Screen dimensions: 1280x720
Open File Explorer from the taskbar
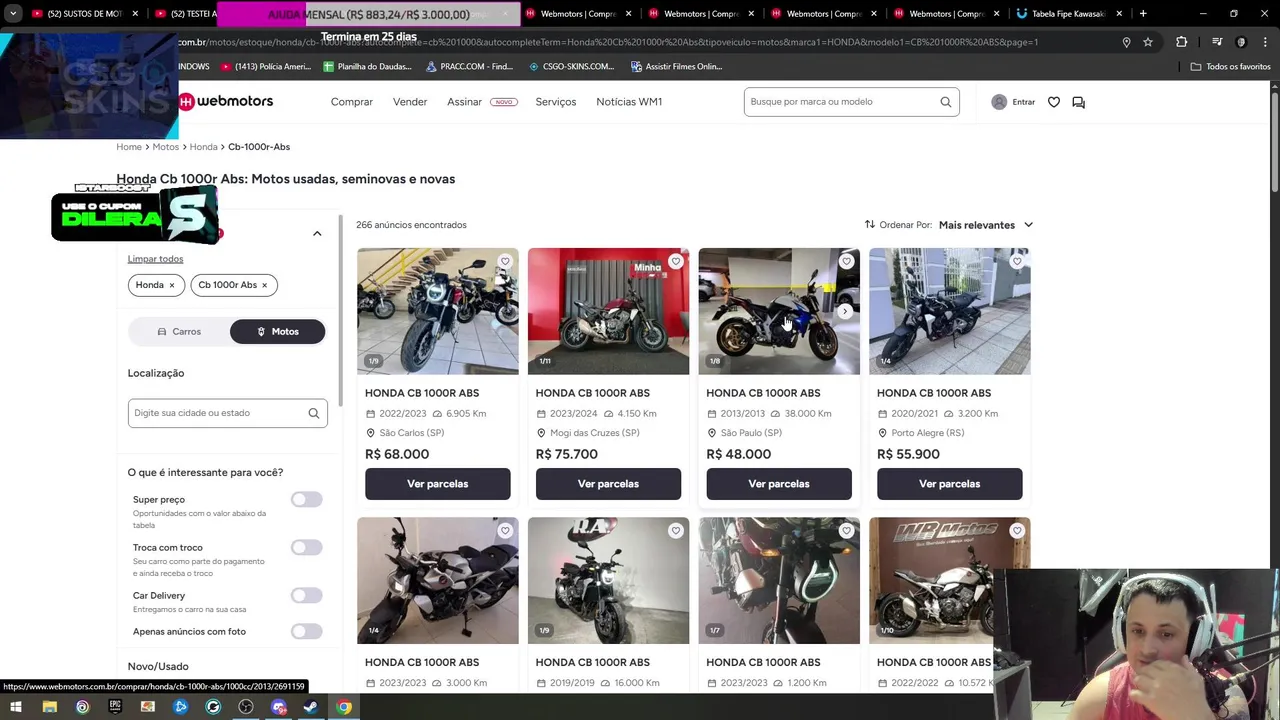50,707
